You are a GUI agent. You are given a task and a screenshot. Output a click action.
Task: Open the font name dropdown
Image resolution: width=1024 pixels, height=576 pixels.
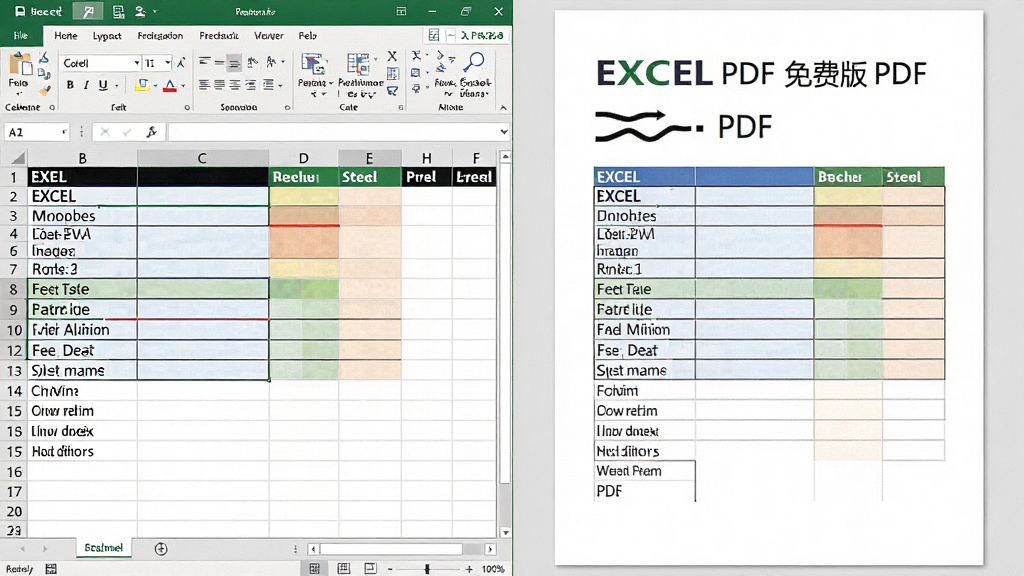click(136, 63)
